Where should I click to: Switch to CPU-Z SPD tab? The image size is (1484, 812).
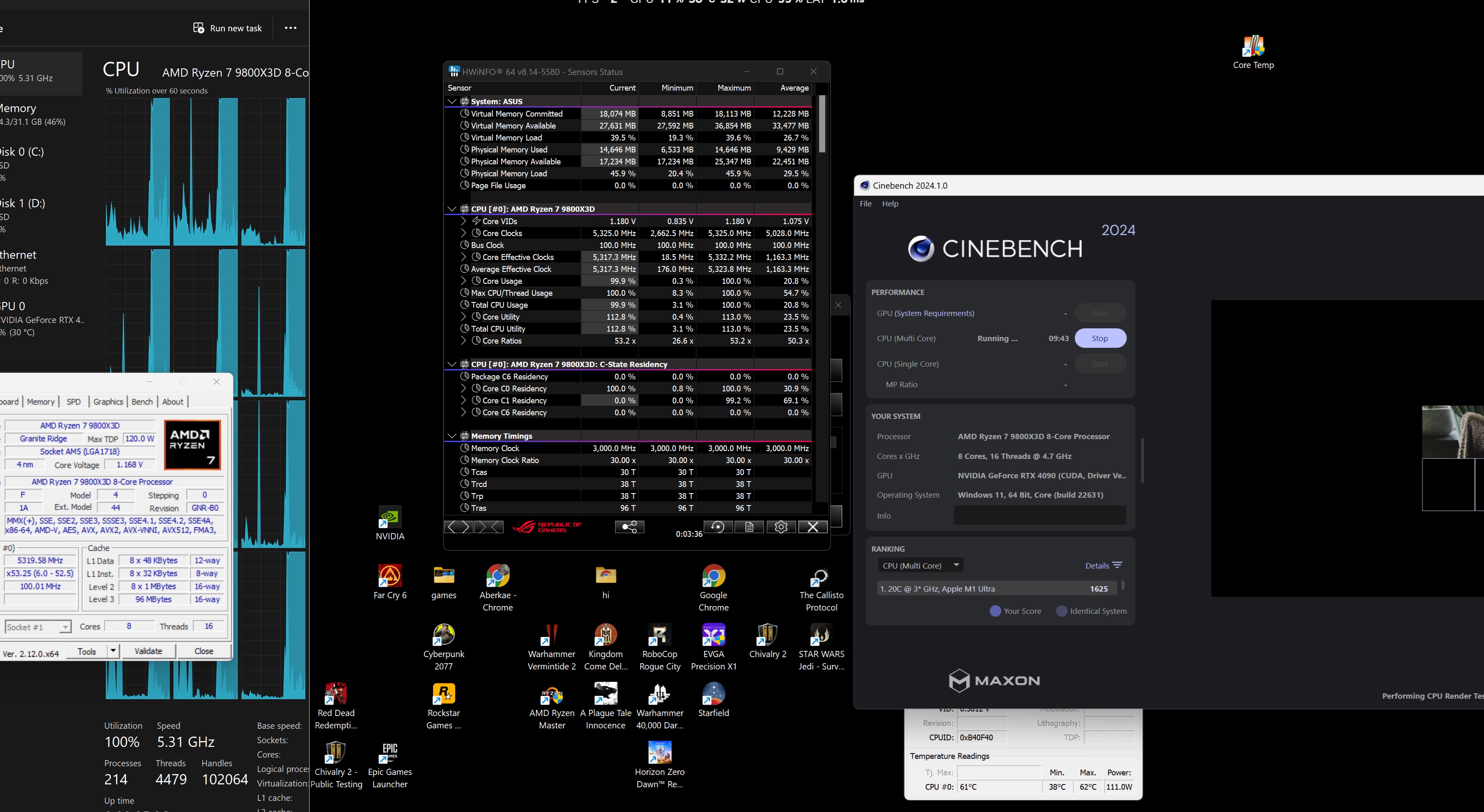(74, 402)
